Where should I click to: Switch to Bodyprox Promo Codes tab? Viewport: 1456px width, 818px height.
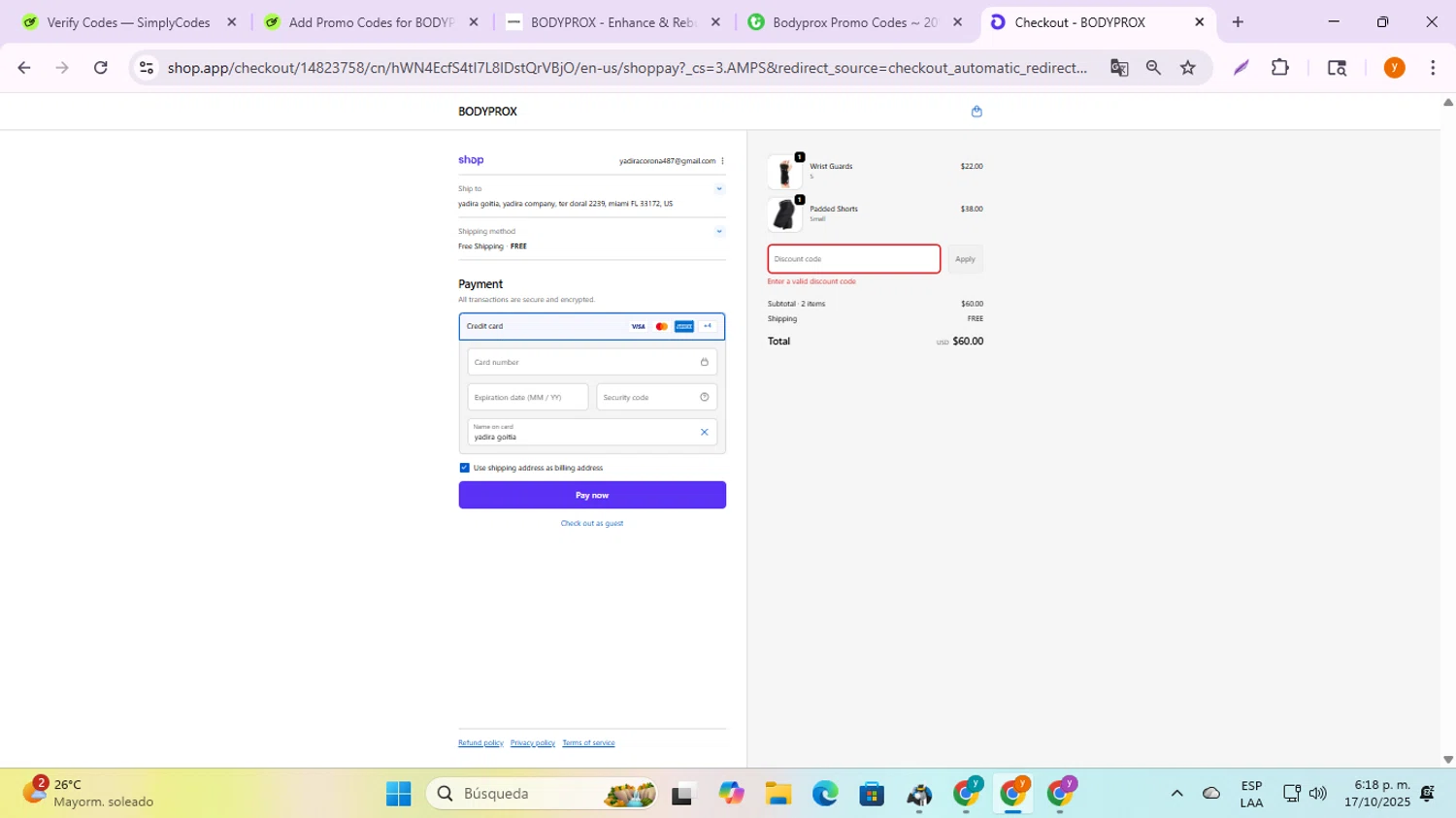tap(855, 22)
